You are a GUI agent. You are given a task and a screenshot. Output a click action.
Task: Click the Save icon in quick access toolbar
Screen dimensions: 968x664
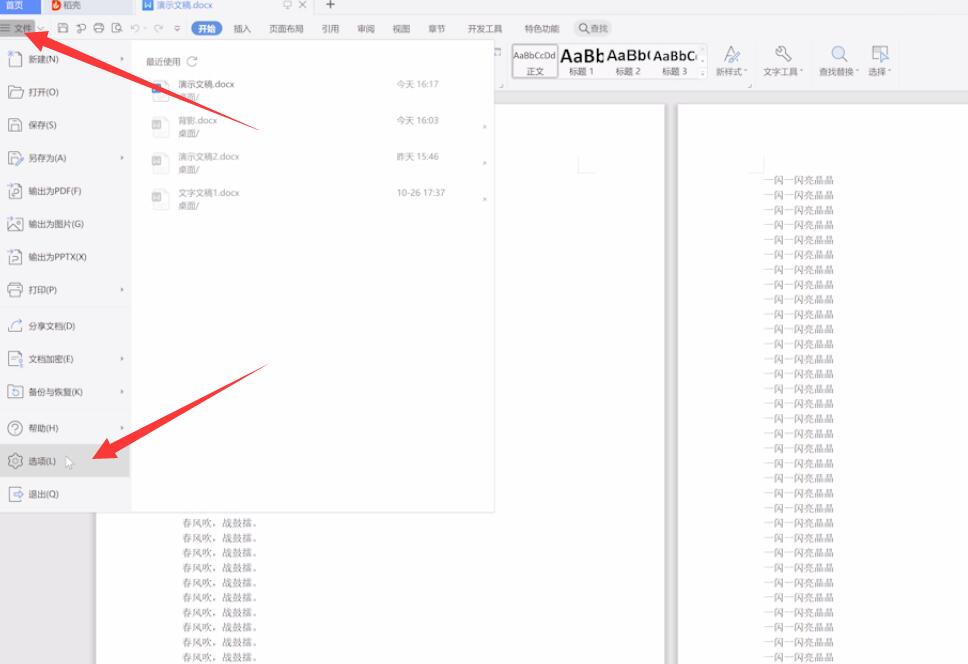coord(63,28)
